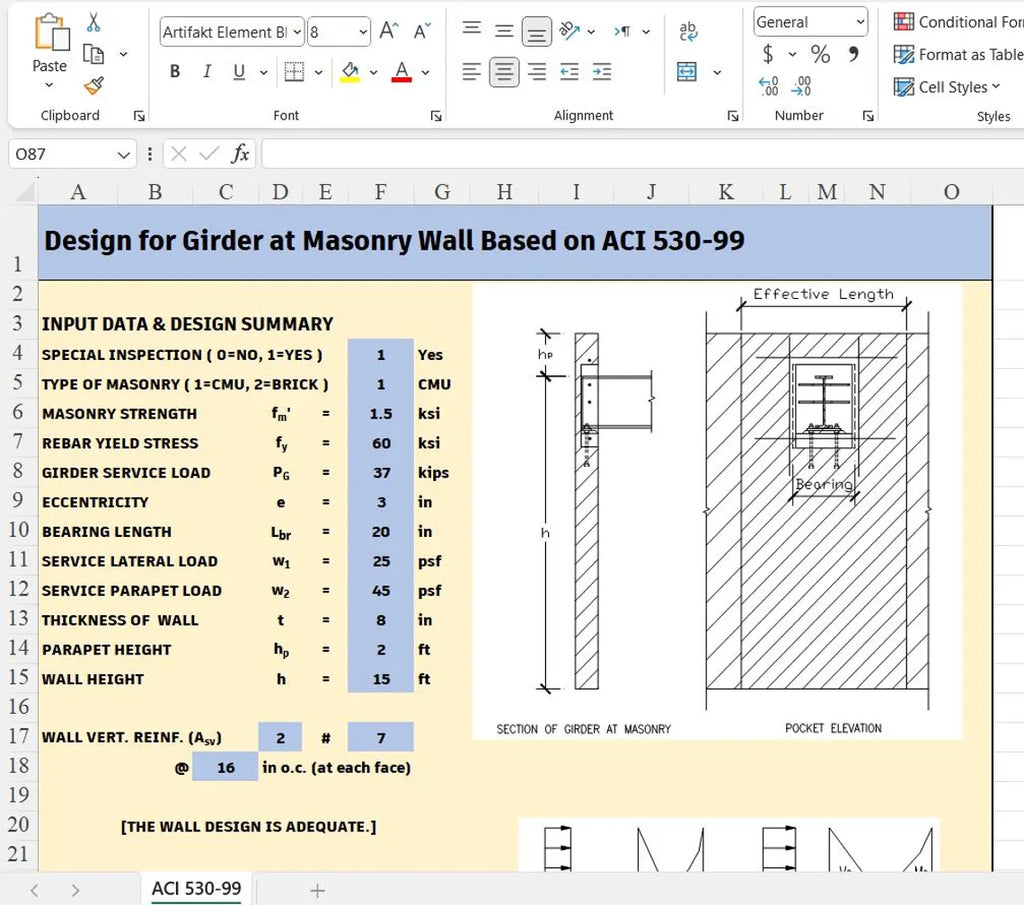The image size is (1024, 905).
Task: Select column F header
Action: tap(381, 191)
